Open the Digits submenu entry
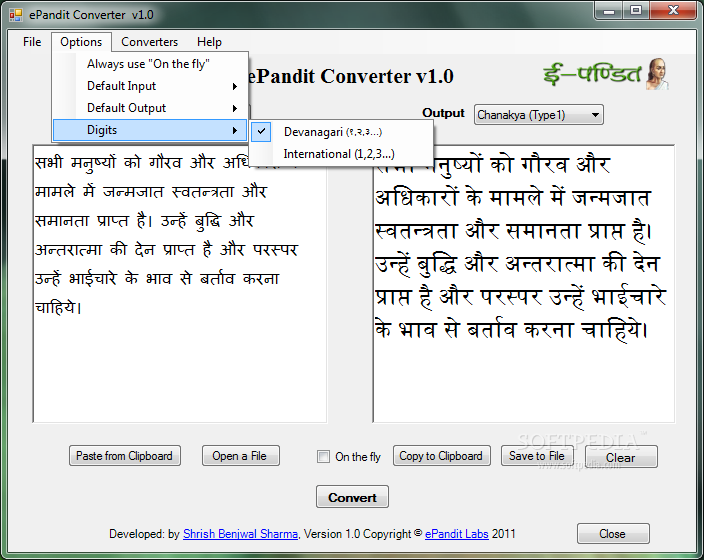 pos(150,130)
